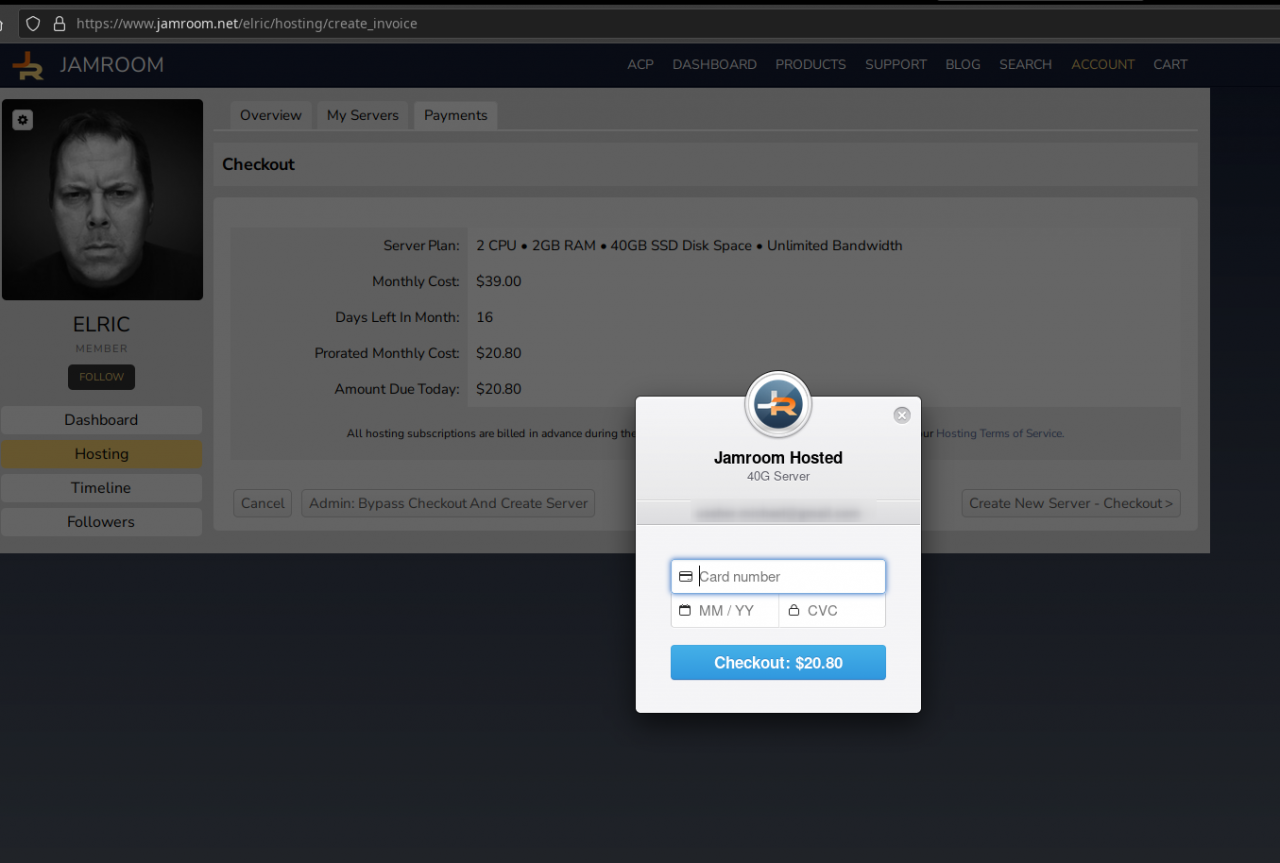The width and height of the screenshot is (1280, 863).
Task: Select Hosting in the profile sidebar
Action: [x=101, y=454]
